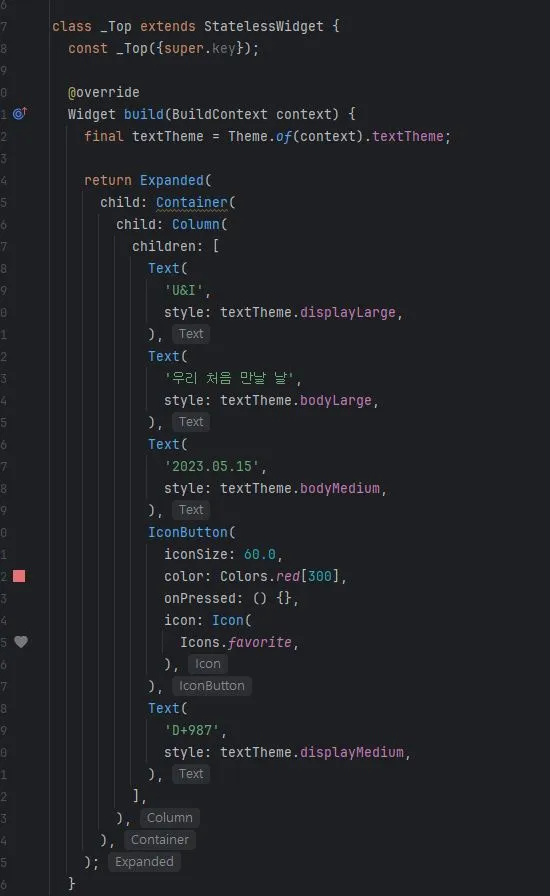The width and height of the screenshot is (550, 896).
Task: Click the 'Text' closing hint after bodyMedium
Action: click(190, 510)
